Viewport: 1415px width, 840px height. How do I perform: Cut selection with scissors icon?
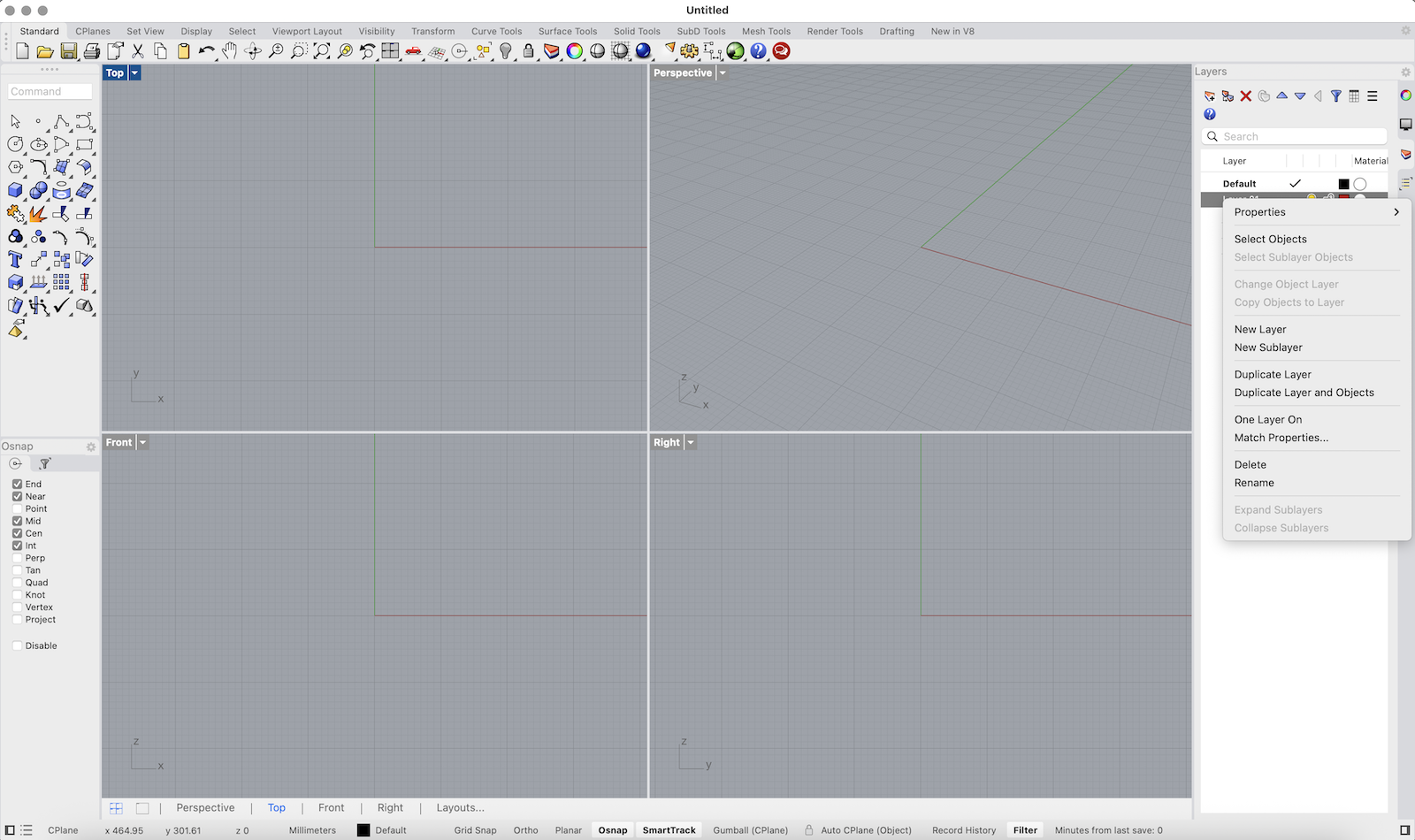click(x=137, y=51)
